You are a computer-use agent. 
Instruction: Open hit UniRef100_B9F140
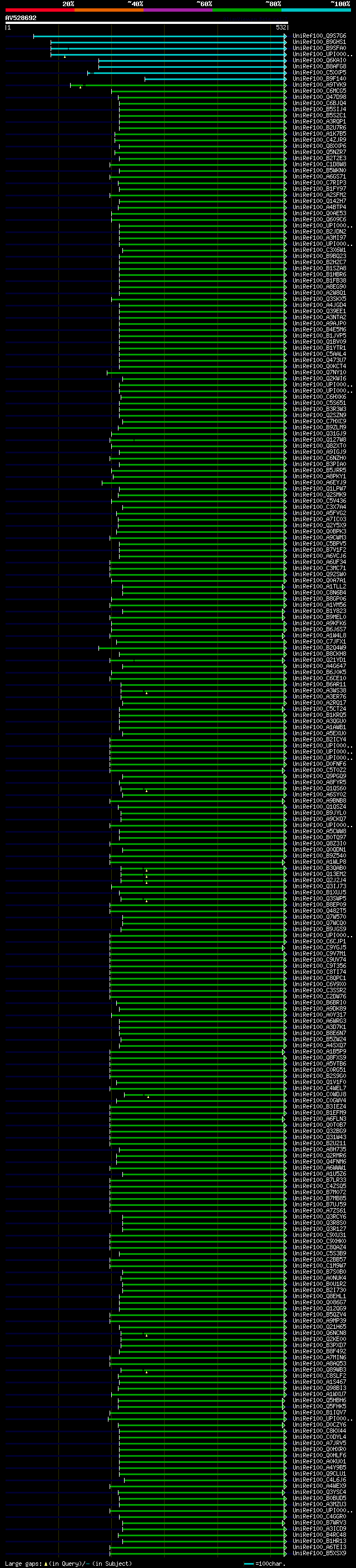click(x=319, y=78)
